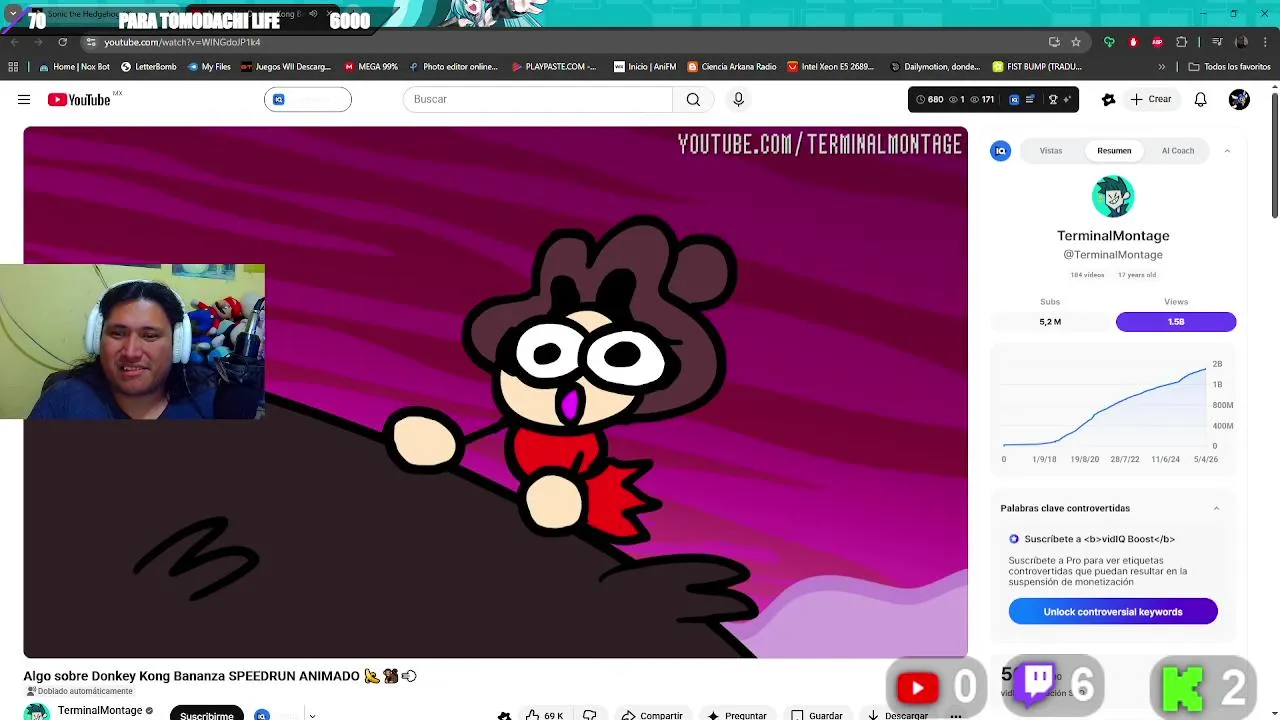Select the Subs 5,2 M metric
This screenshot has height=720, width=1280.
tap(1050, 322)
